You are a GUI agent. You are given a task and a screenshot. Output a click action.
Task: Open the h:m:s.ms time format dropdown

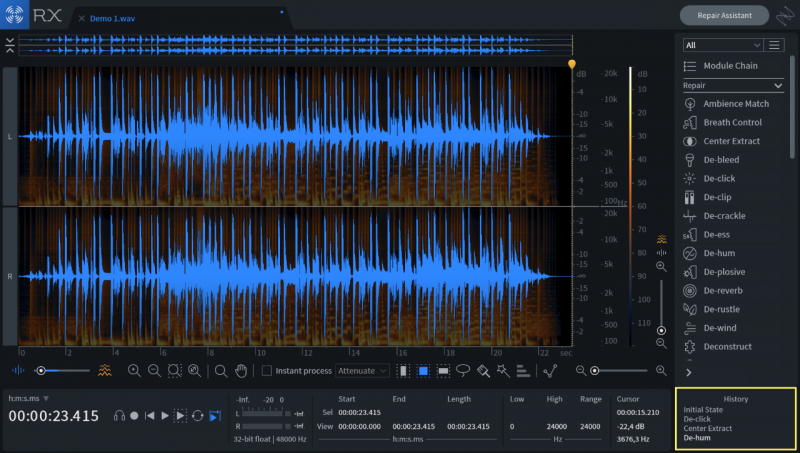tap(29, 398)
